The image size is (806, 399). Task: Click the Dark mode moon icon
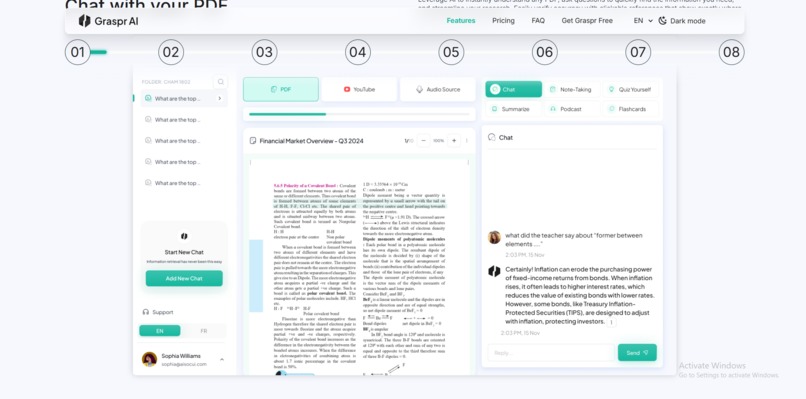(663, 21)
